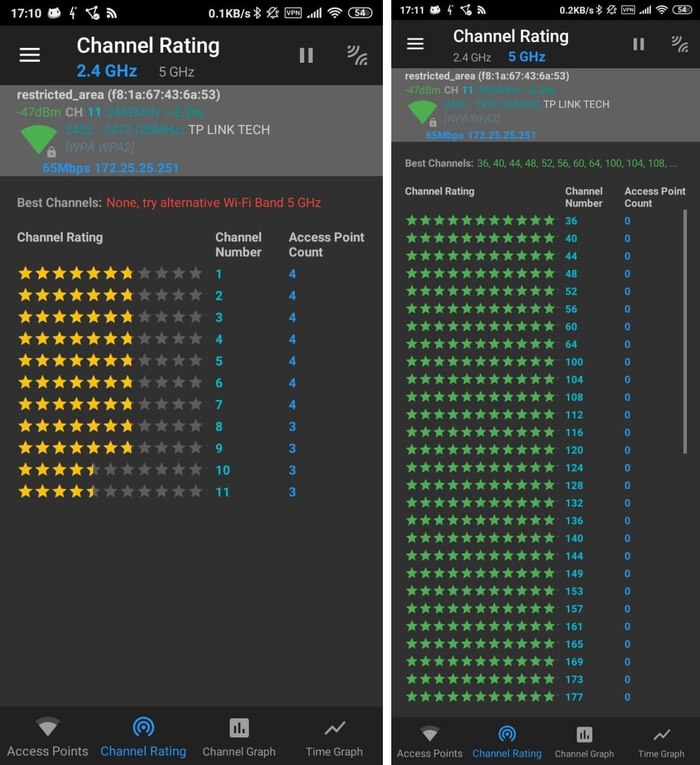Select 2.4 GHz band in the left screen
Viewport: 700px width, 765px height.
click(x=107, y=71)
